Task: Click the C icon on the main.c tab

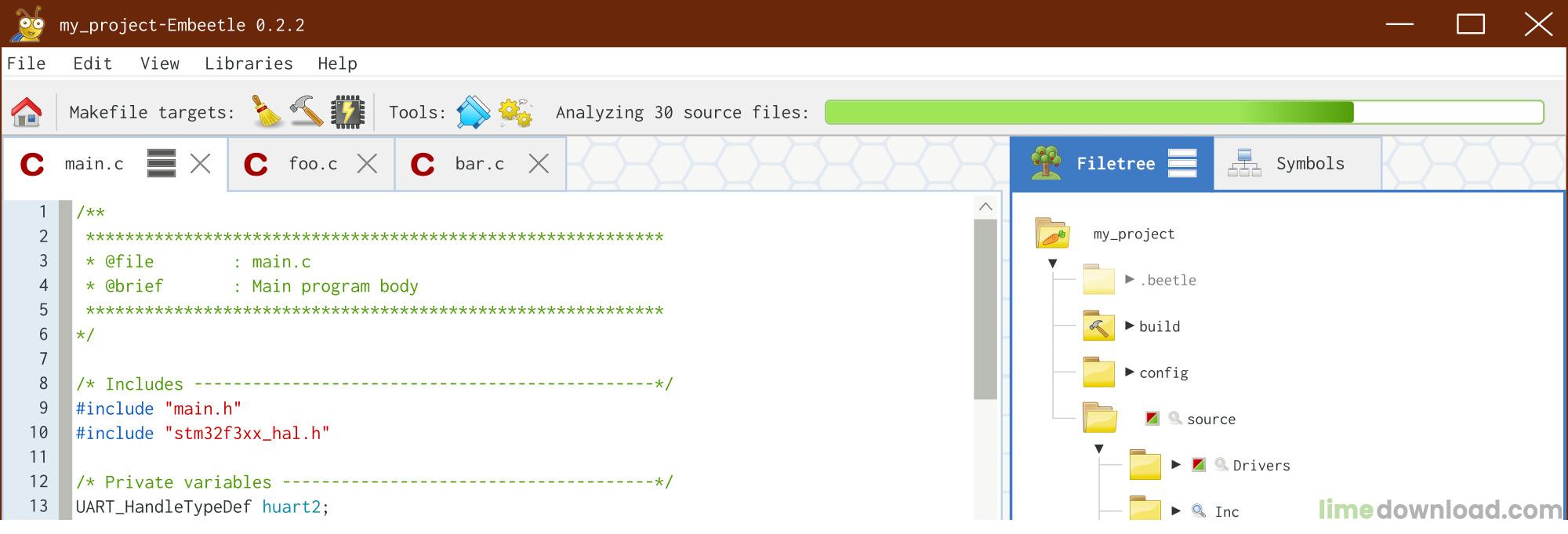Action: 31,164
